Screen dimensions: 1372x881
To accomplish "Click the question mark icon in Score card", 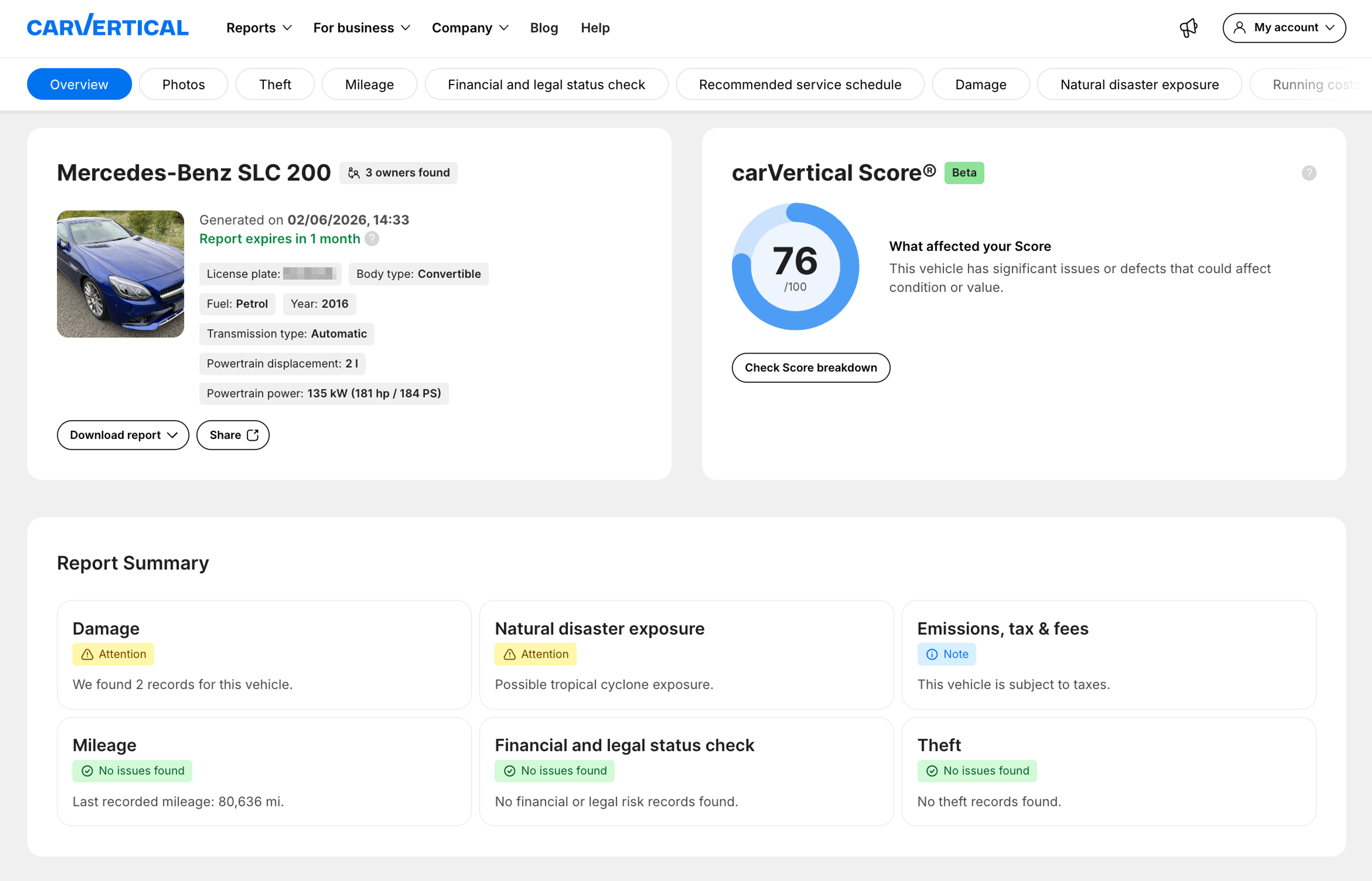I will [1308, 173].
